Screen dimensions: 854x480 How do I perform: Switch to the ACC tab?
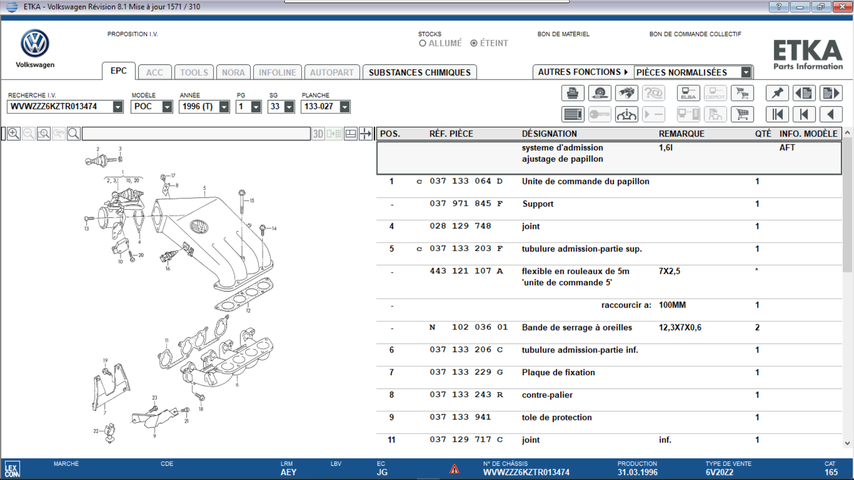click(x=154, y=72)
